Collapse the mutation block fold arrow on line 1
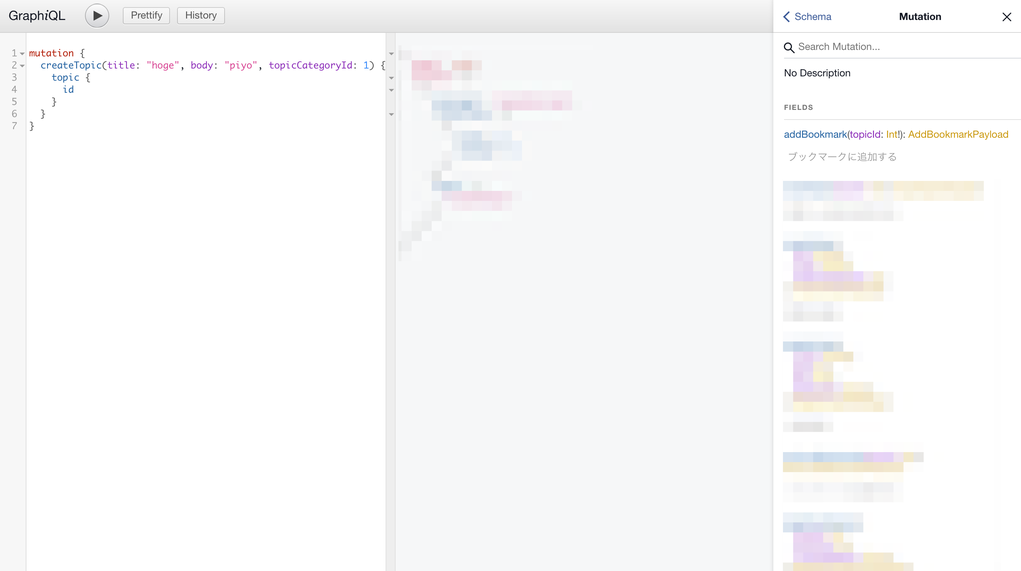The height and width of the screenshot is (571, 1021). [x=22, y=53]
